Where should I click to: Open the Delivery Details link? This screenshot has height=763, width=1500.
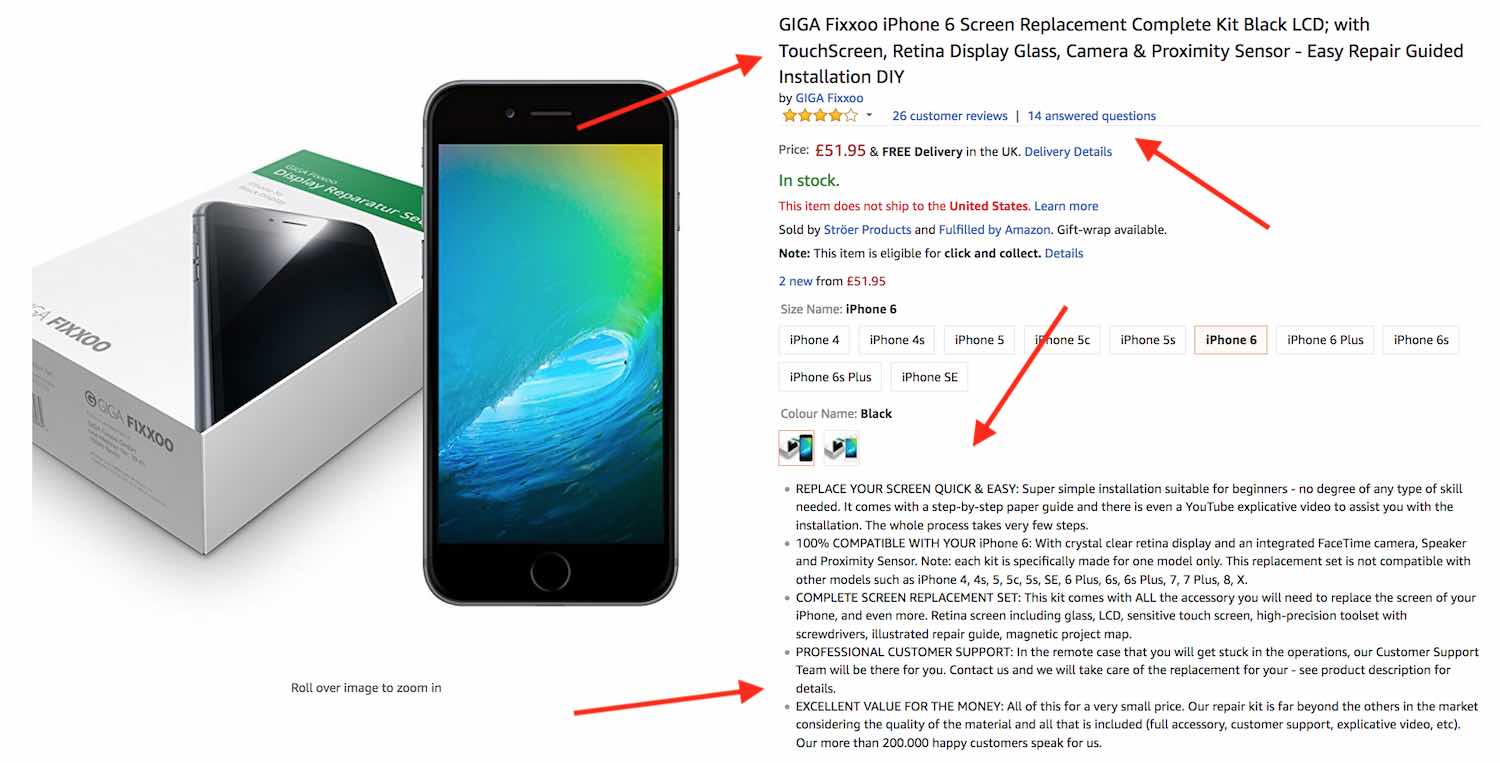(1068, 152)
